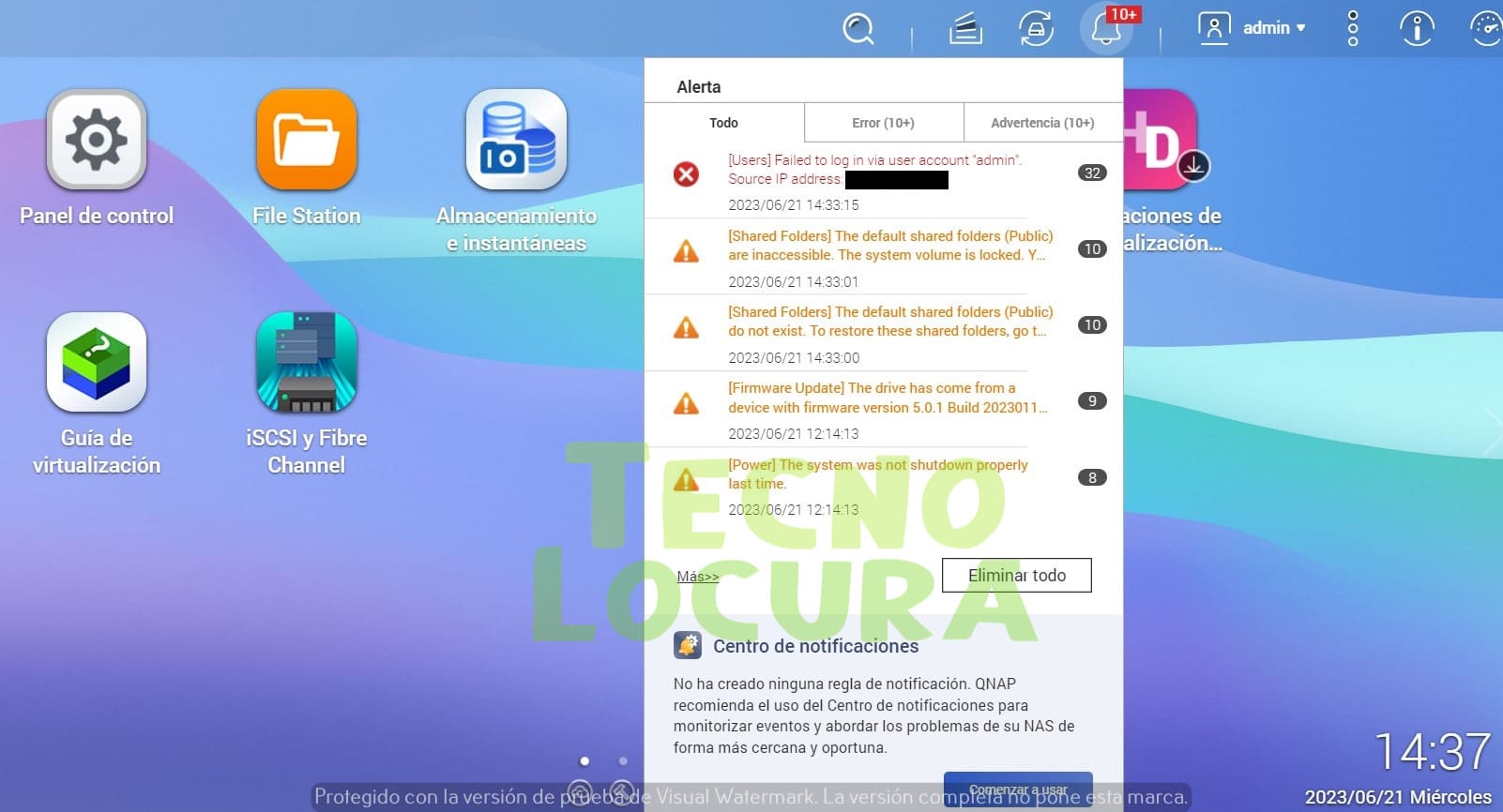Launch File Station from the desktop

(307, 140)
